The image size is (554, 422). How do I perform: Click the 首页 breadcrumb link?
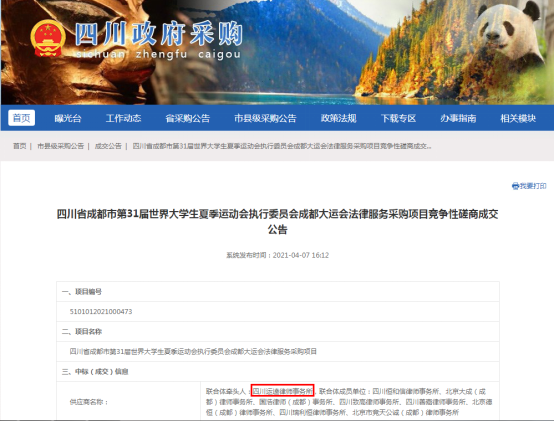(x=20, y=146)
